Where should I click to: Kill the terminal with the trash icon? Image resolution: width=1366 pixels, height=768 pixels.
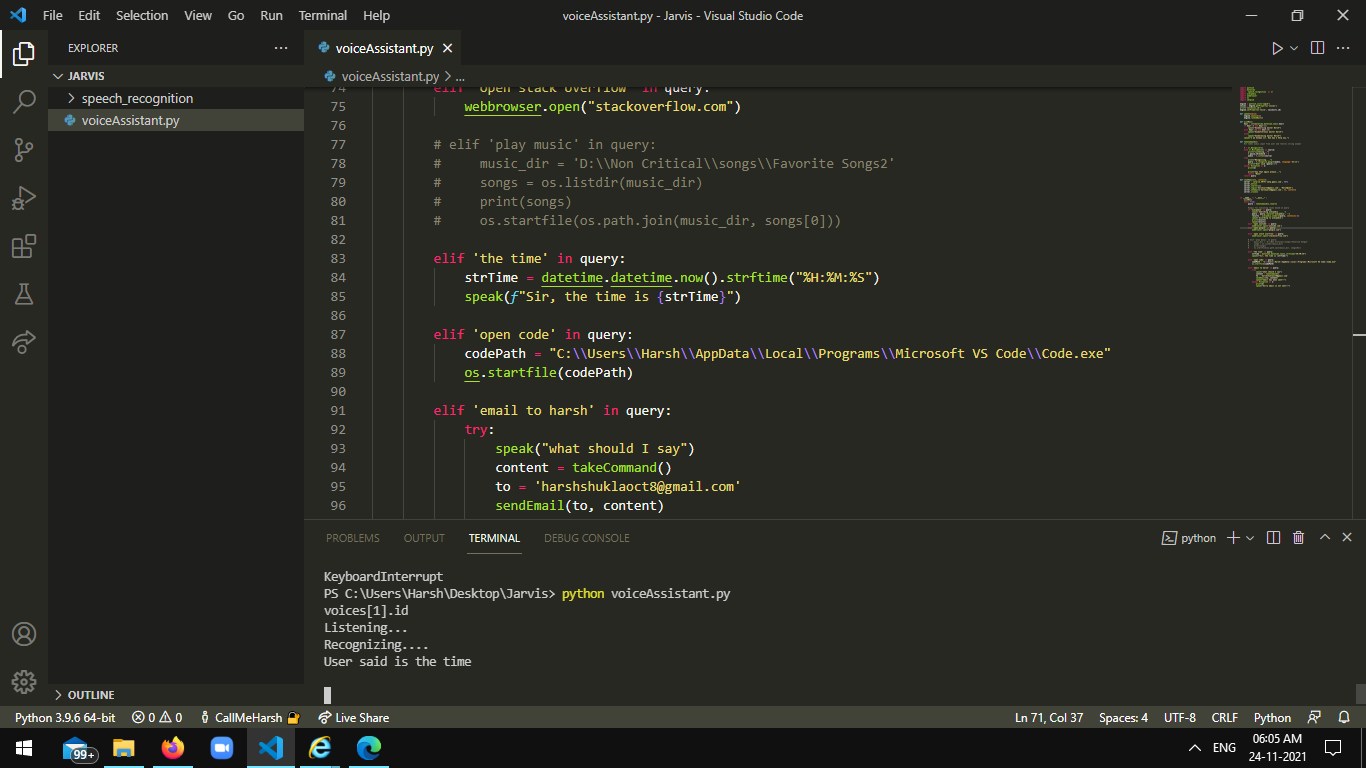pos(1298,537)
